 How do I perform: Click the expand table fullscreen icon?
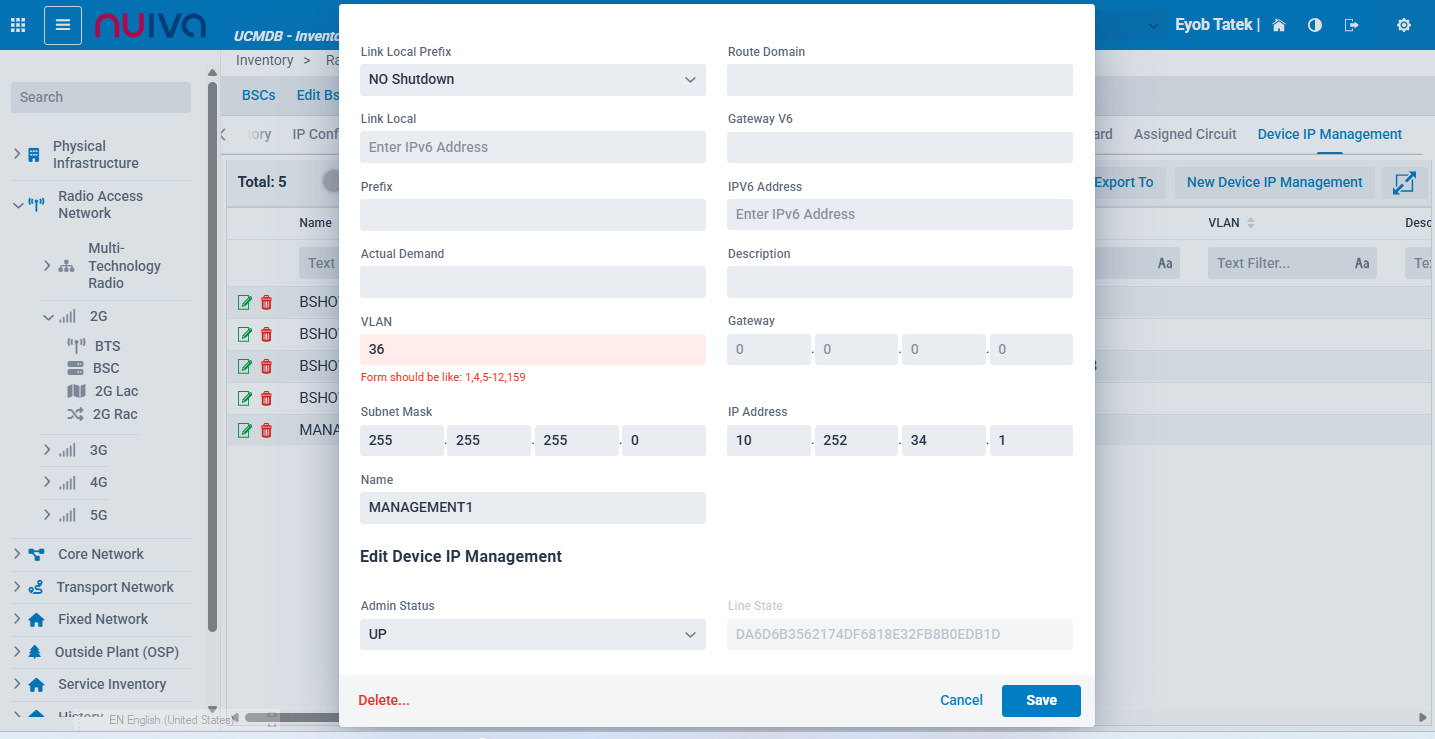[1404, 183]
